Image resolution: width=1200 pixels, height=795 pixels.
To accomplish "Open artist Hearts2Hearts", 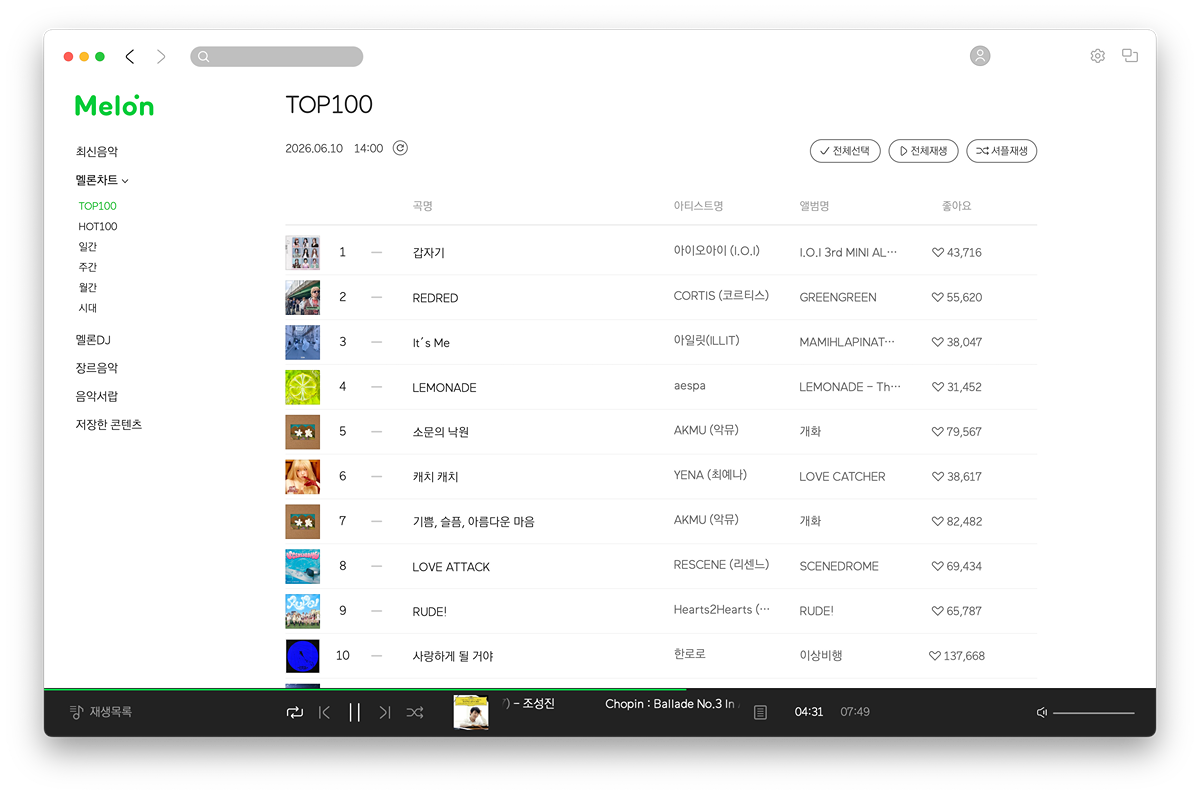I will [x=722, y=609].
